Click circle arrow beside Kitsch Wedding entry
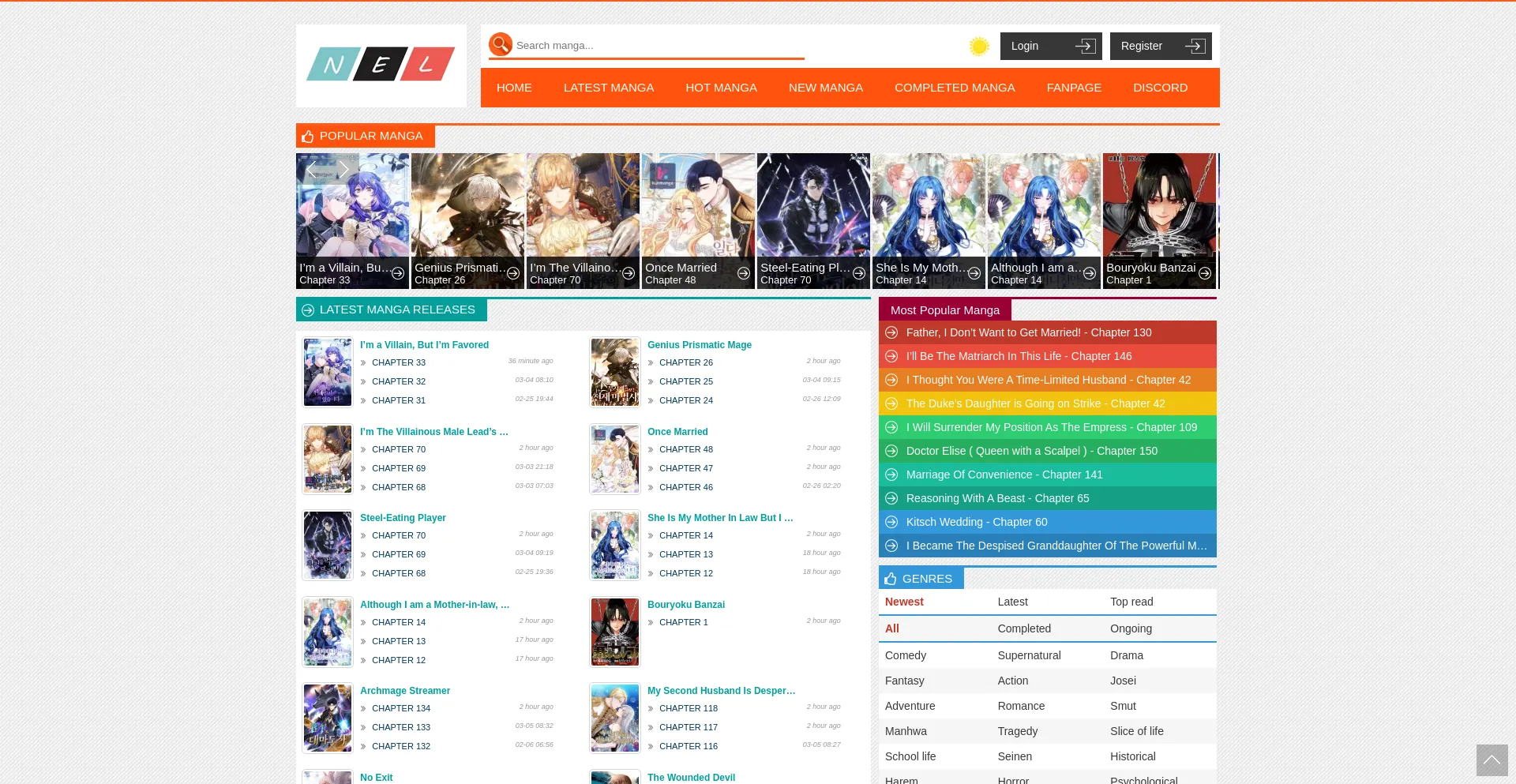The image size is (1516, 784). (891, 522)
